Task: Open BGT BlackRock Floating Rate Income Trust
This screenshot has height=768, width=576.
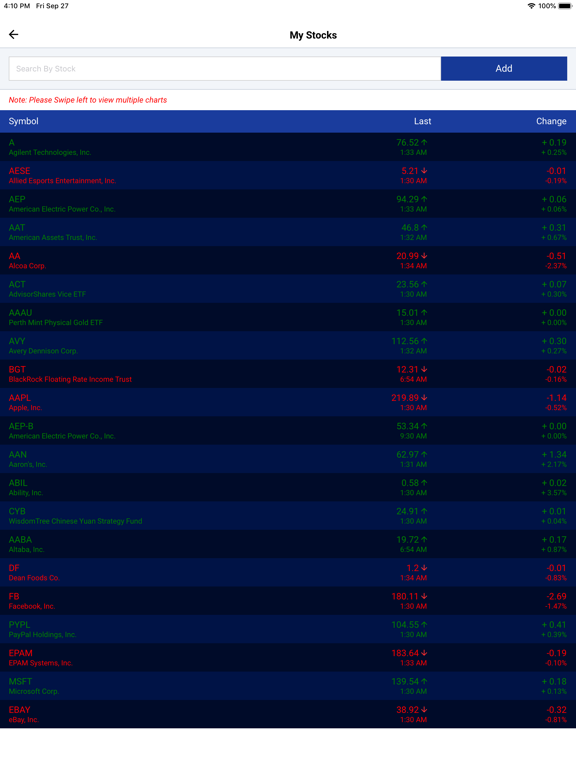Action: 288,374
